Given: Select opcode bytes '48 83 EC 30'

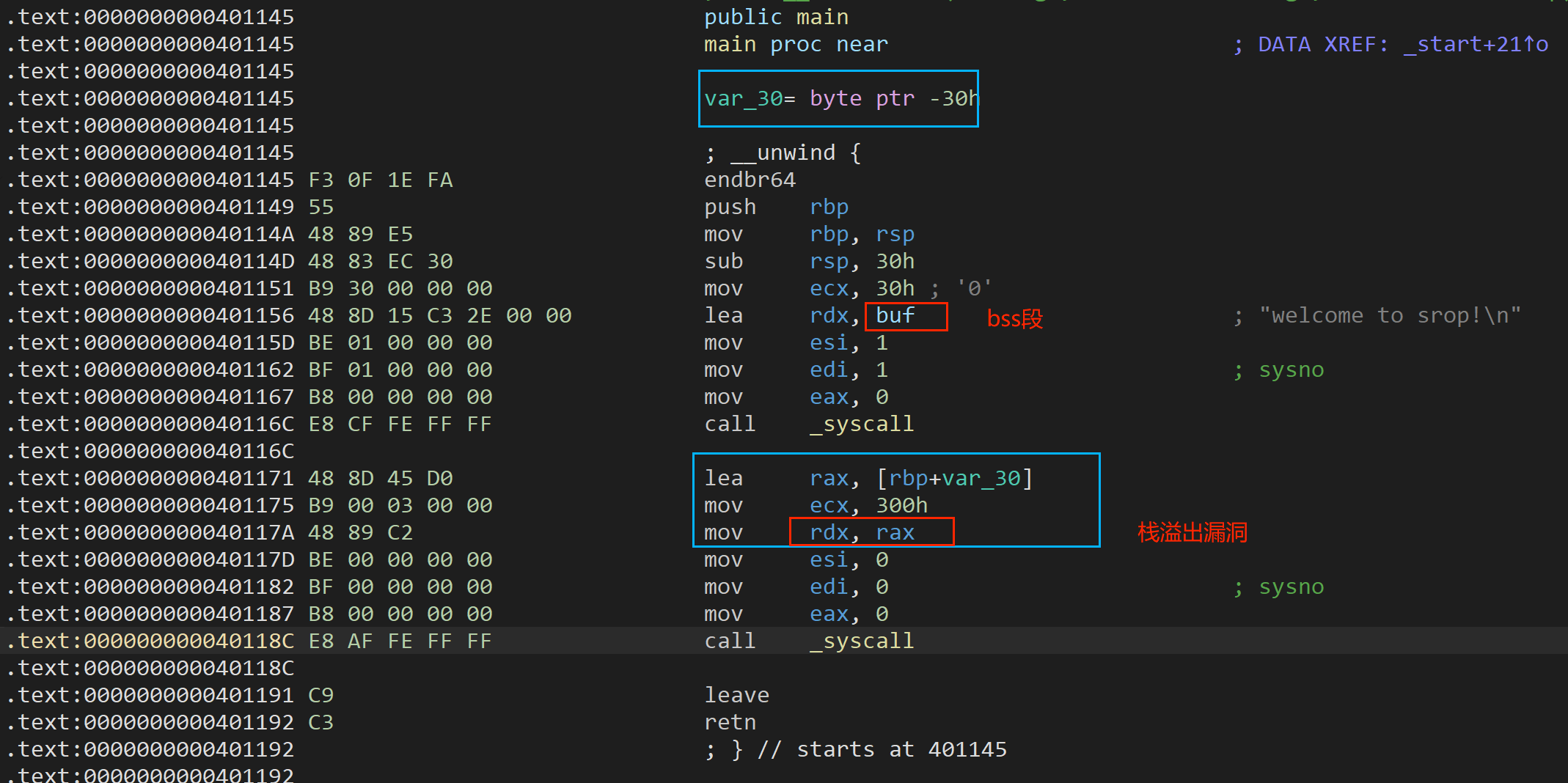Looking at the screenshot, I should (x=381, y=261).
